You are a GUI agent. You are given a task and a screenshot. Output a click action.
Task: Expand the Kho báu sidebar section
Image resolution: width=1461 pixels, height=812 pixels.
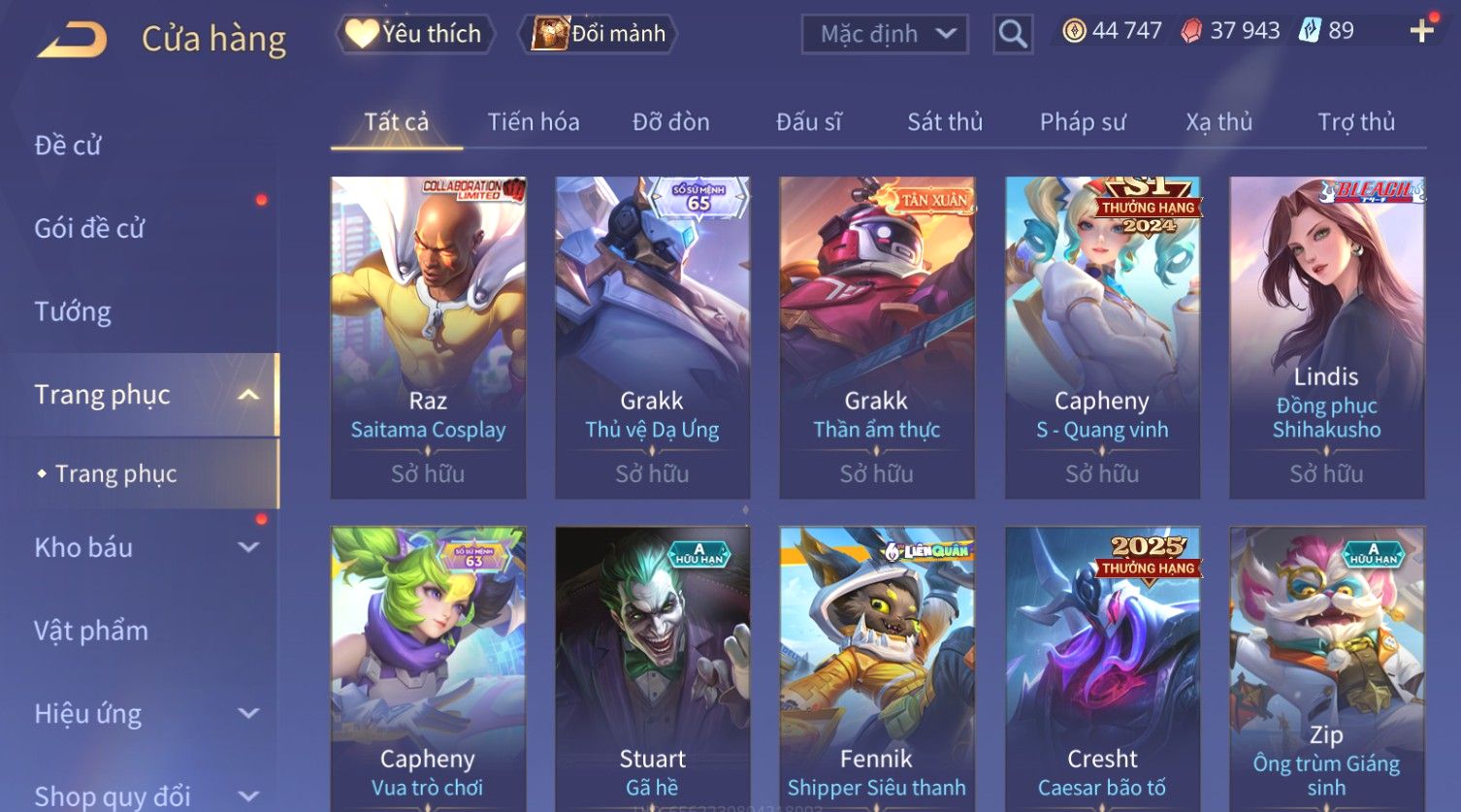(x=248, y=547)
